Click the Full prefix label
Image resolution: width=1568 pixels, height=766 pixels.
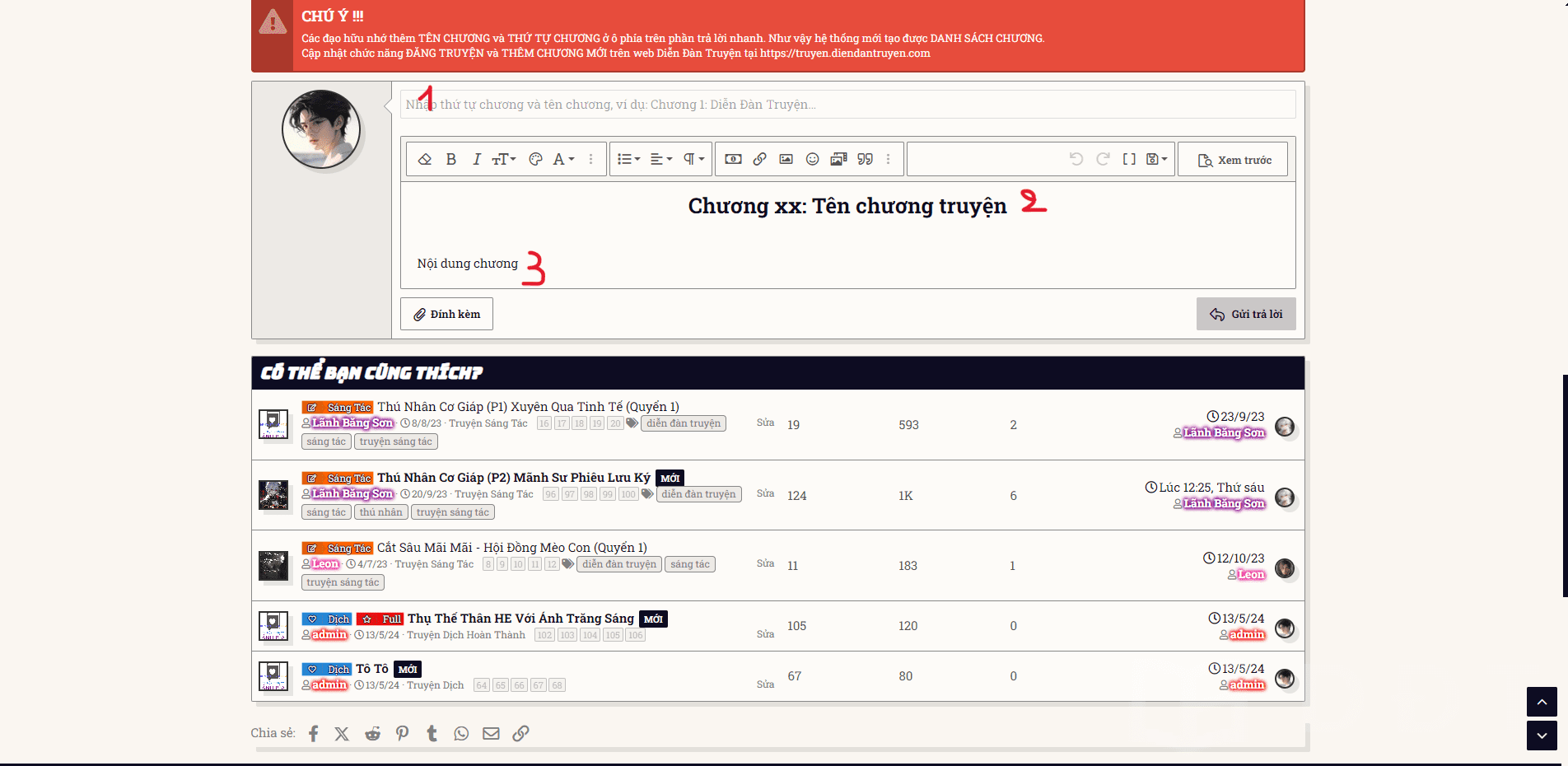tap(380, 619)
